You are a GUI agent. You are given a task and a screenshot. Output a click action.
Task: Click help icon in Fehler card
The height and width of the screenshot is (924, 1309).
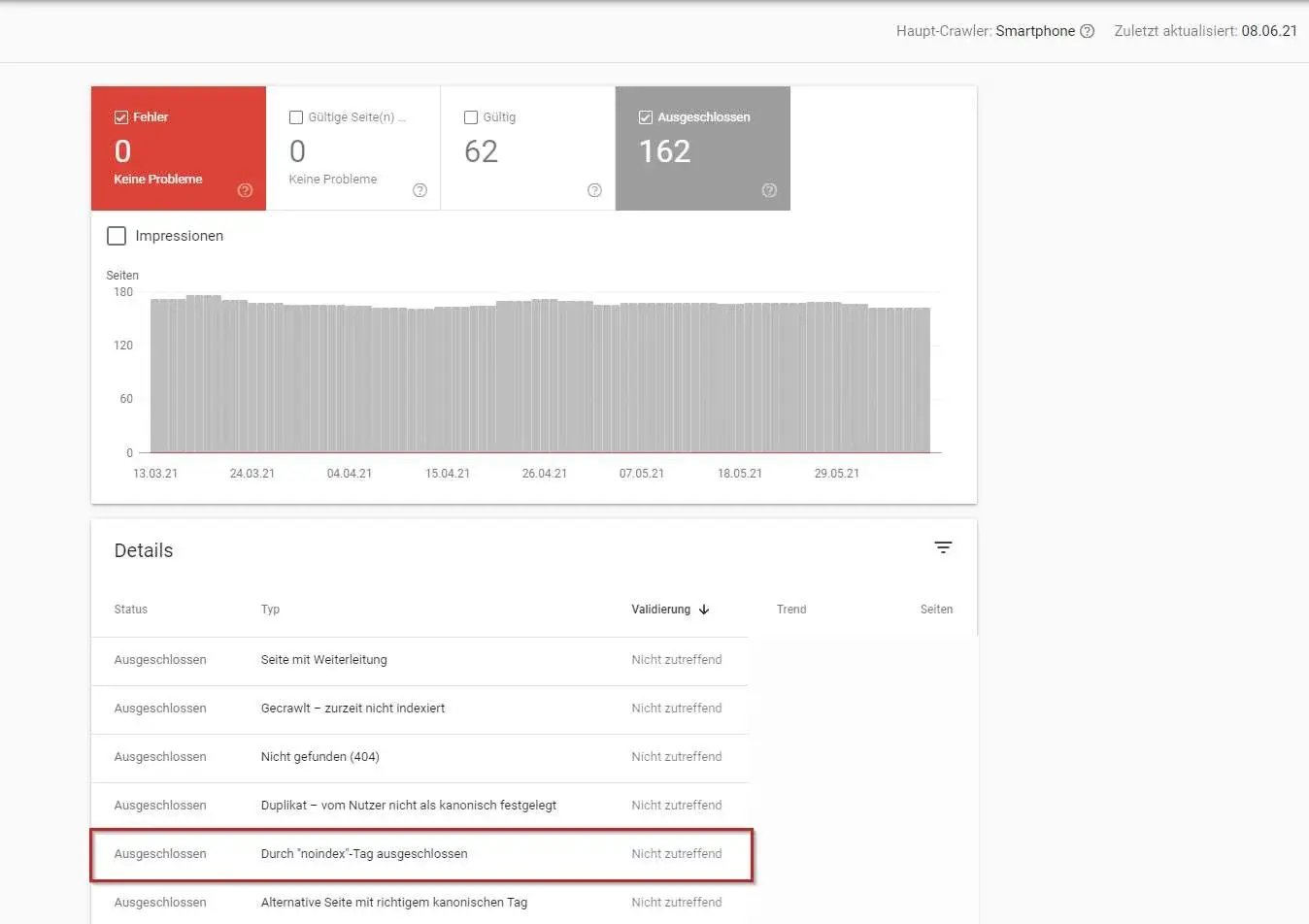point(245,190)
